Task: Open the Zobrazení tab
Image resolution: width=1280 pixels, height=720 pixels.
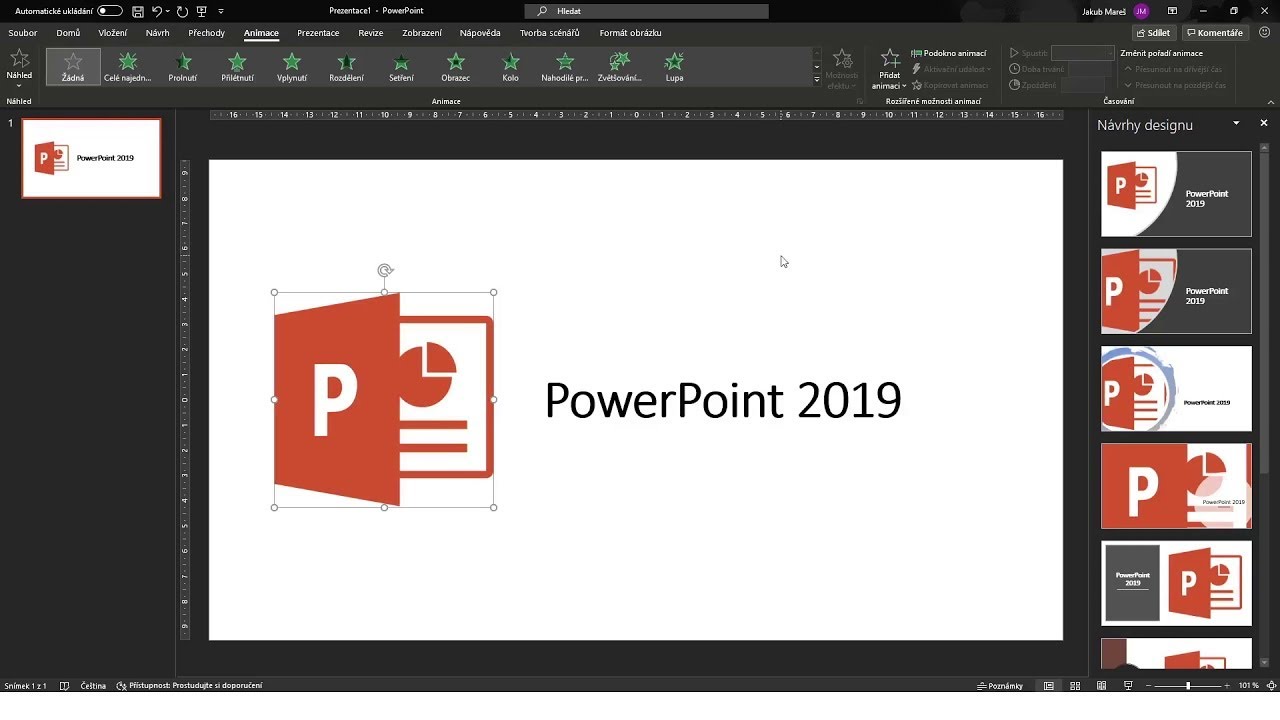Action: pyautogui.click(x=422, y=33)
